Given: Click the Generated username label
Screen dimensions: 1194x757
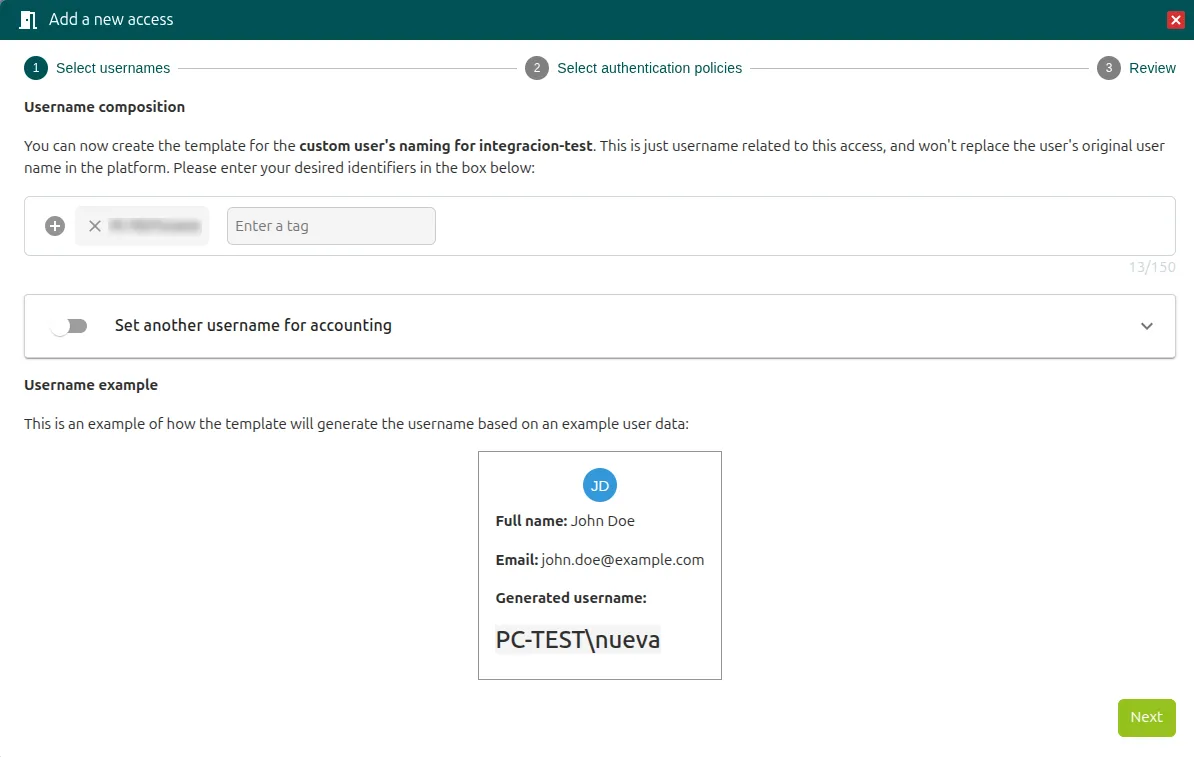Looking at the screenshot, I should pos(571,598).
